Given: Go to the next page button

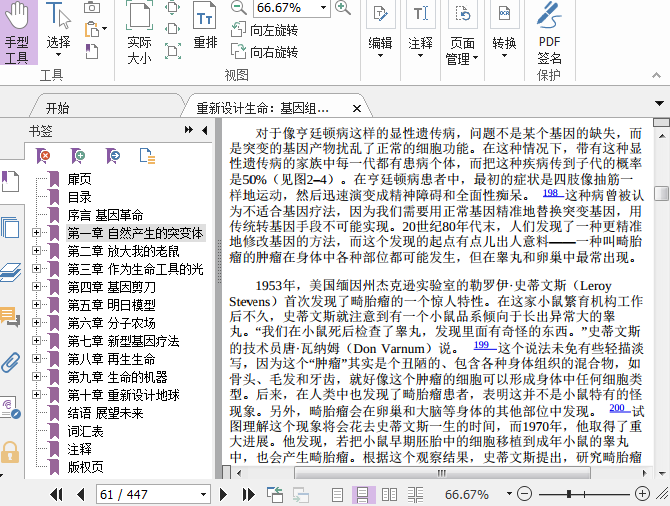Looking at the screenshot, I should [223, 495].
